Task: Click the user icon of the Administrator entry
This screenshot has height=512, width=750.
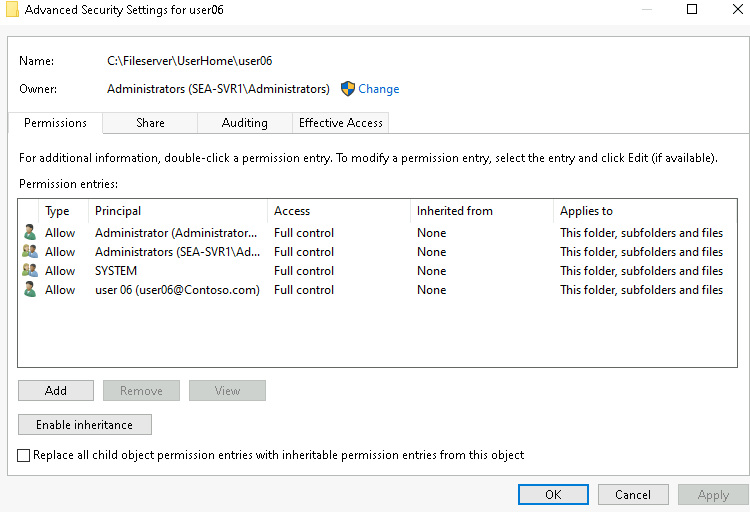Action: pyautogui.click(x=30, y=233)
